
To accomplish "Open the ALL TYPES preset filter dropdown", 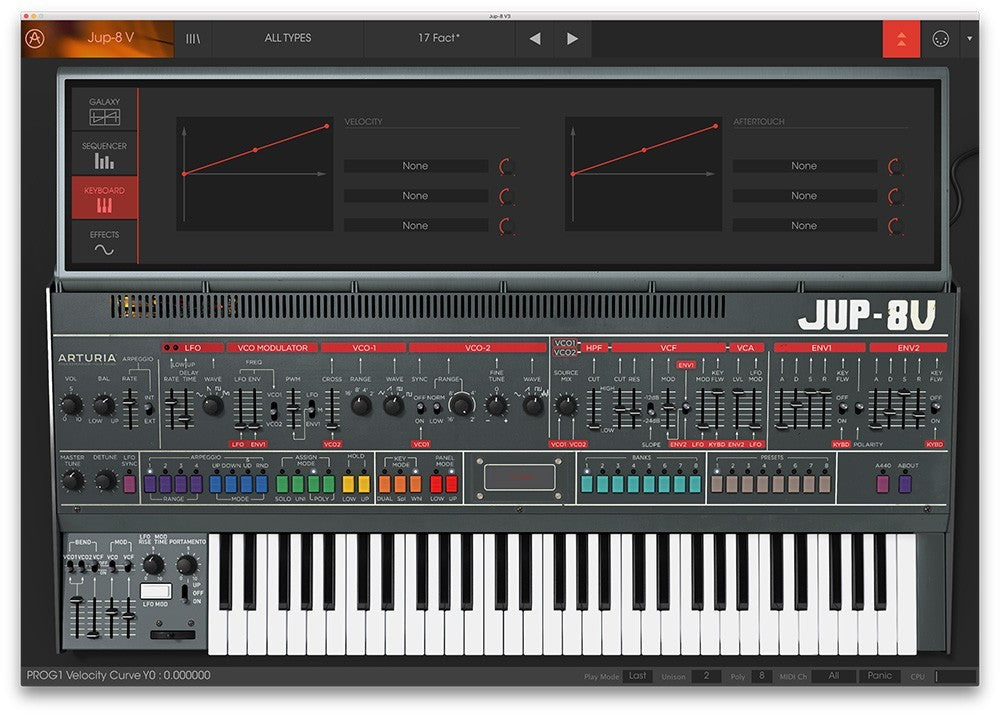I will (288, 39).
